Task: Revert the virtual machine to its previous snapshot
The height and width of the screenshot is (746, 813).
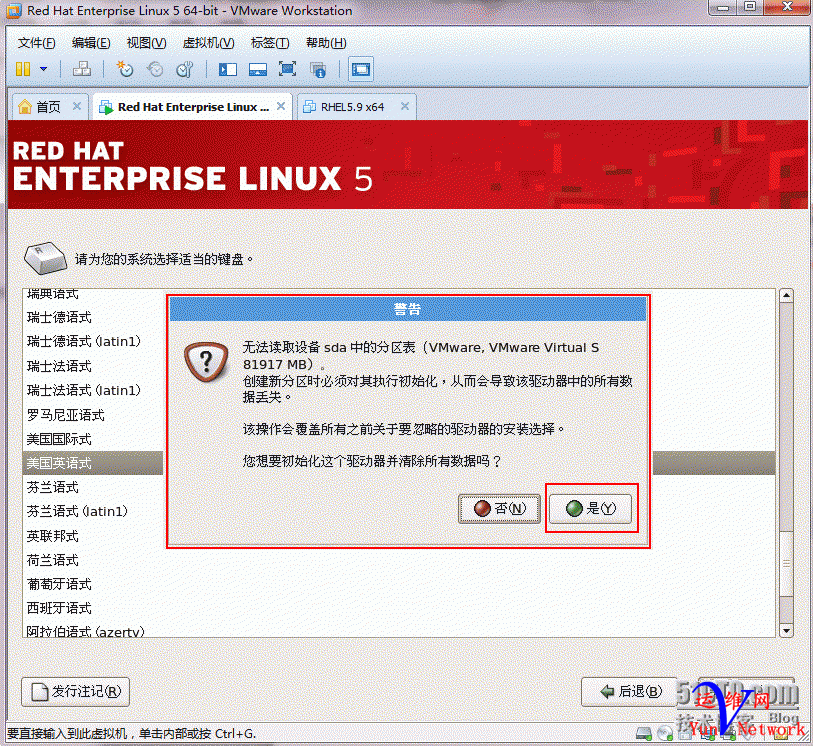Action: 155,69
